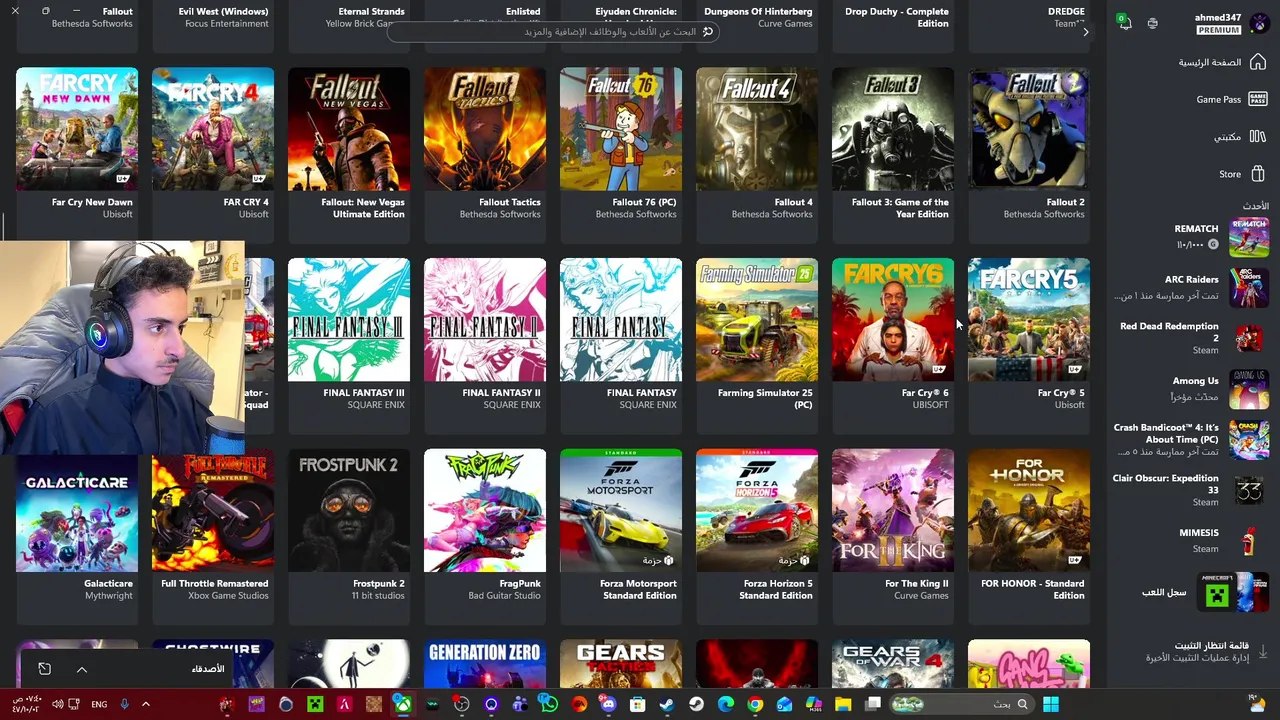The image size is (1280, 720).
Task: Open the play history (سجل اللعب) entry
Action: coord(1164,592)
